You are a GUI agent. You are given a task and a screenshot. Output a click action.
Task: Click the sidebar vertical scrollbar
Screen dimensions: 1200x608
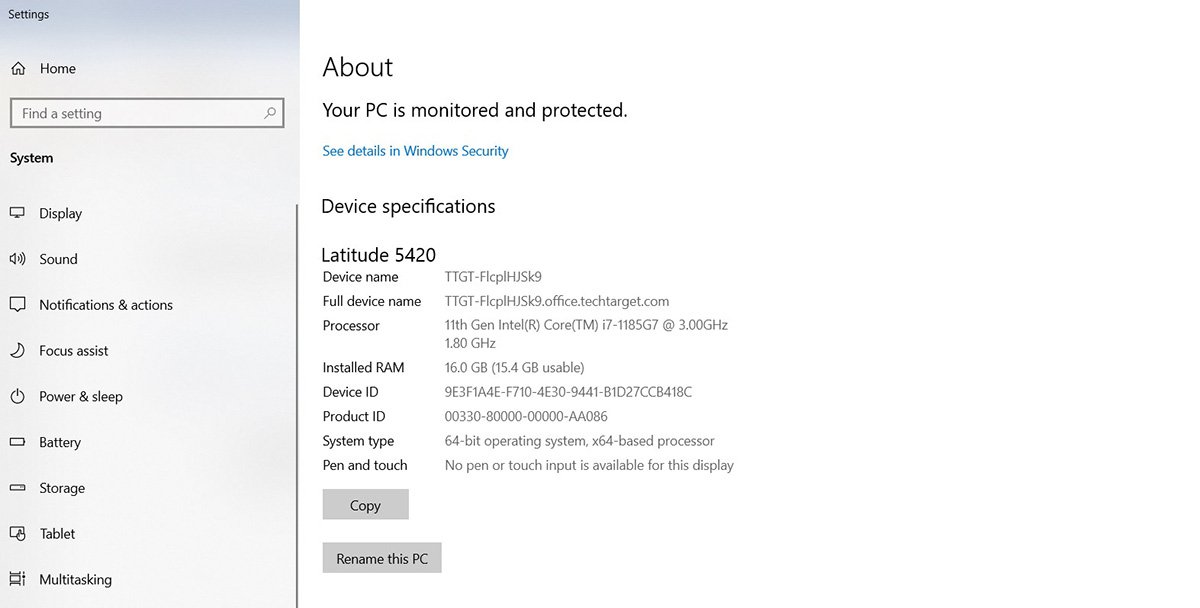point(297,400)
